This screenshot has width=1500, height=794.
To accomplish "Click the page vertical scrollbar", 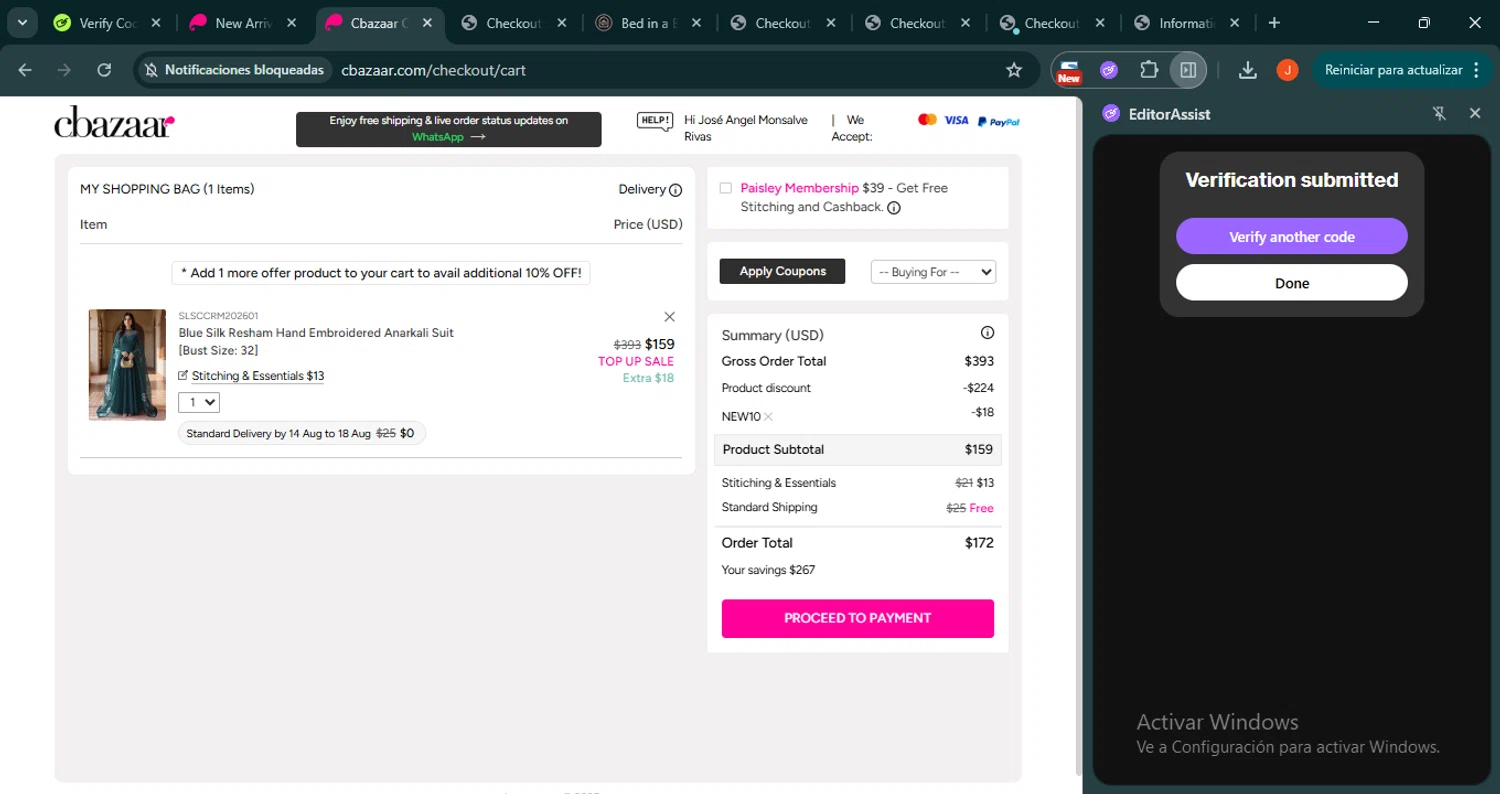I will pos(1077,435).
